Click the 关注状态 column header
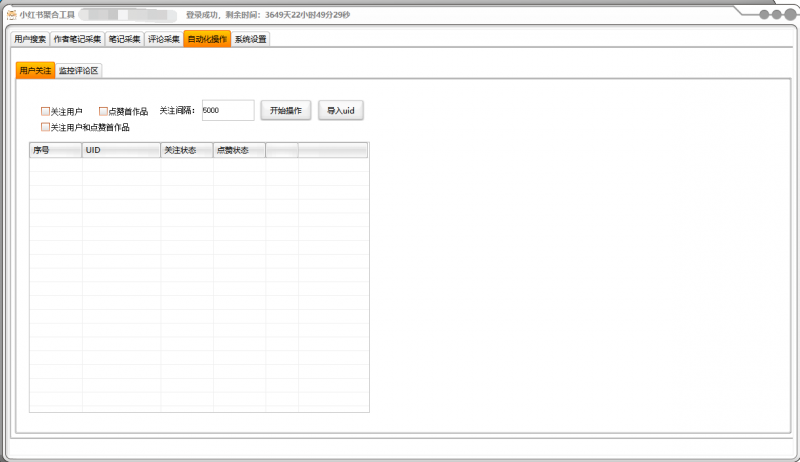Screen dimensions: 800x462 point(186,150)
